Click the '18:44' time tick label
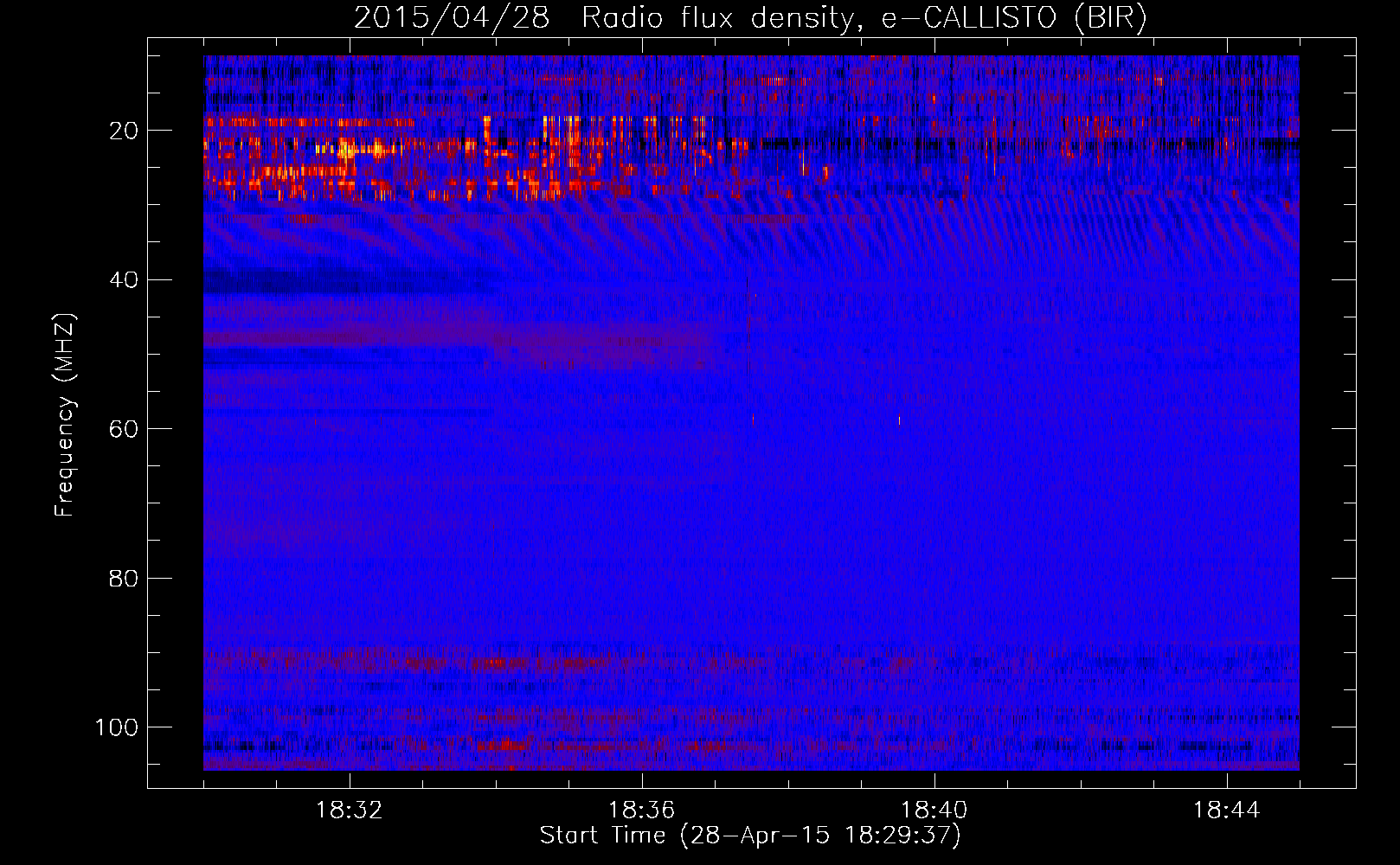This screenshot has height=865, width=1400. coord(1227,811)
